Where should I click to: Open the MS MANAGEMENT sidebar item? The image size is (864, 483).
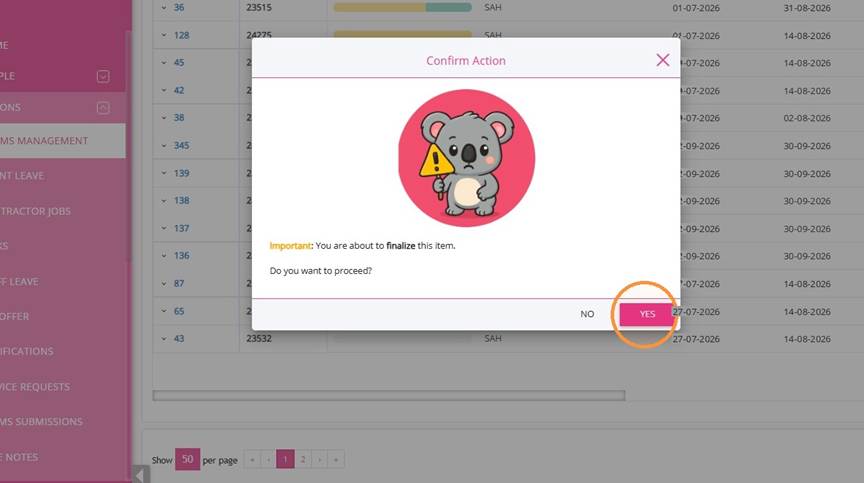(x=62, y=141)
